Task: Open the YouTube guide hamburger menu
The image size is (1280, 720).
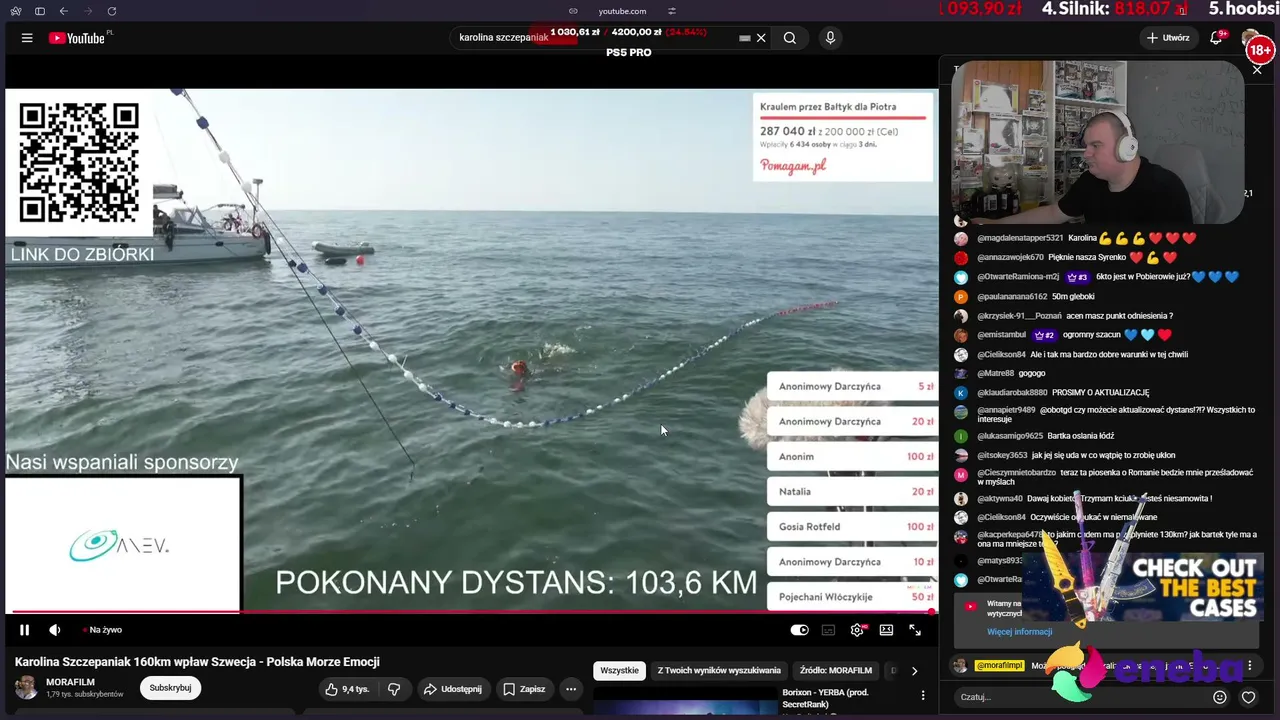Action: click(x=27, y=38)
